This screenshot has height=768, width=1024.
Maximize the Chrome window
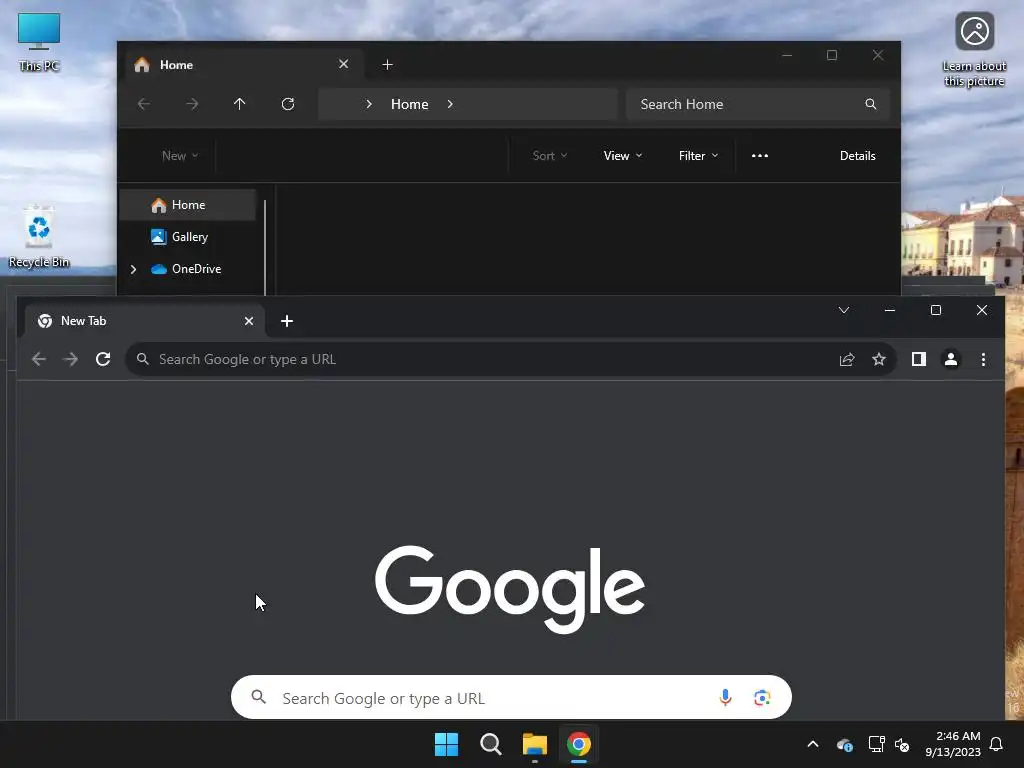pyautogui.click(x=936, y=310)
